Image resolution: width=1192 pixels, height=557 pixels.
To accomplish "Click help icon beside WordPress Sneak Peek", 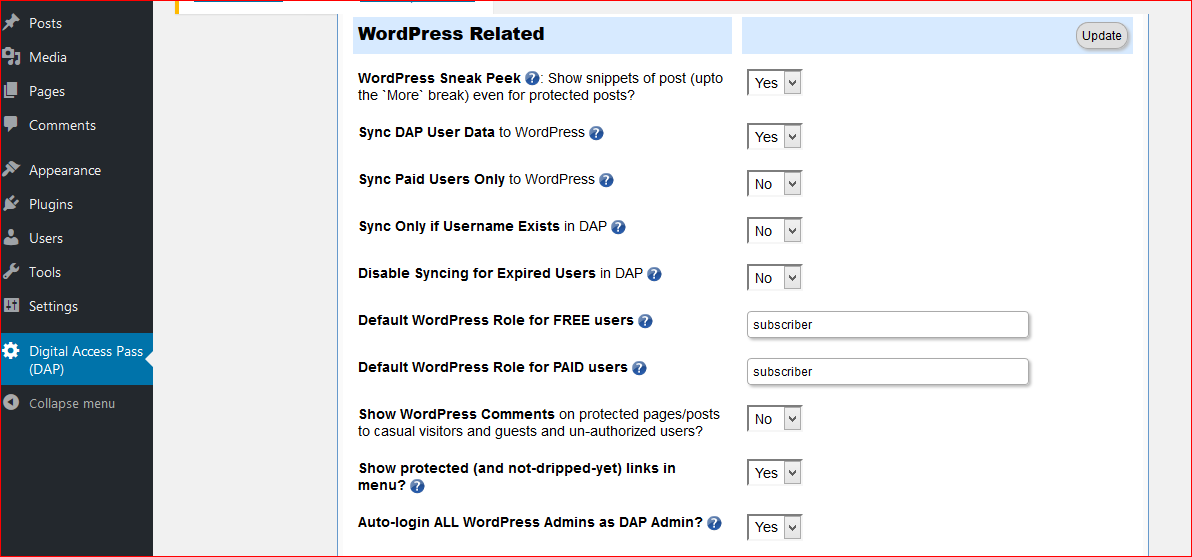I will [532, 78].
